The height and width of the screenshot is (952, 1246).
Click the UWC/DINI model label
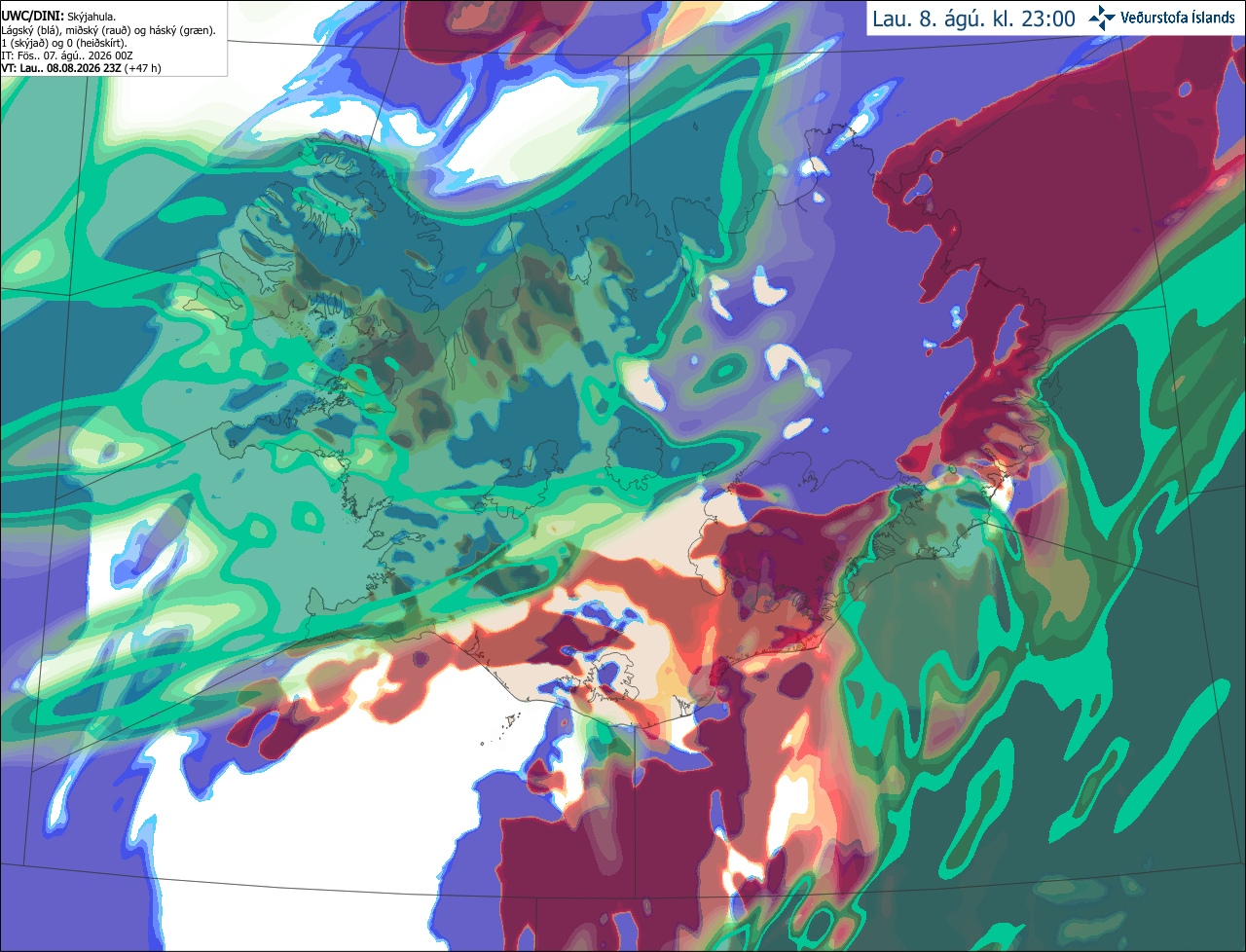pyautogui.click(x=33, y=17)
